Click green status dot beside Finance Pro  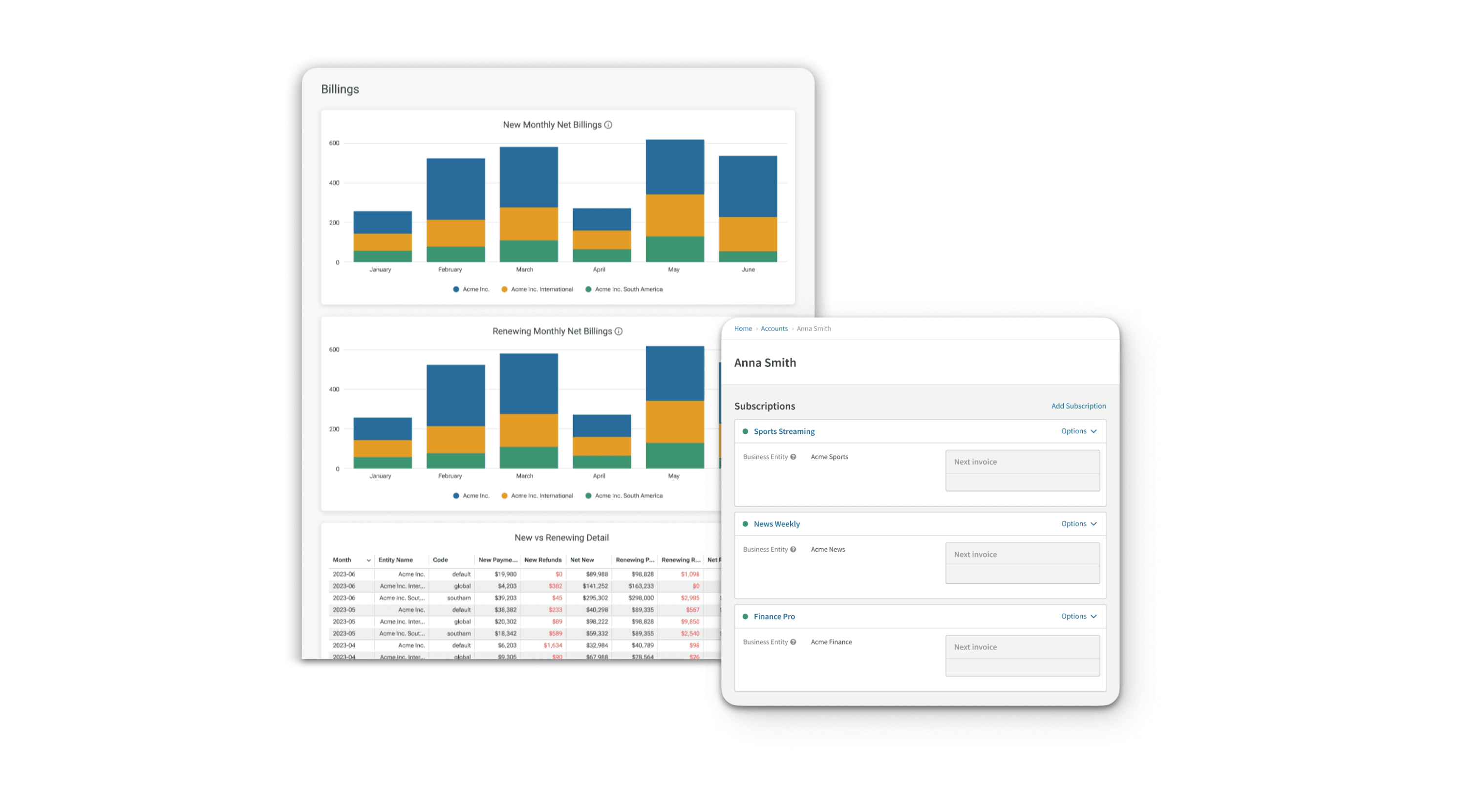[x=745, y=617]
